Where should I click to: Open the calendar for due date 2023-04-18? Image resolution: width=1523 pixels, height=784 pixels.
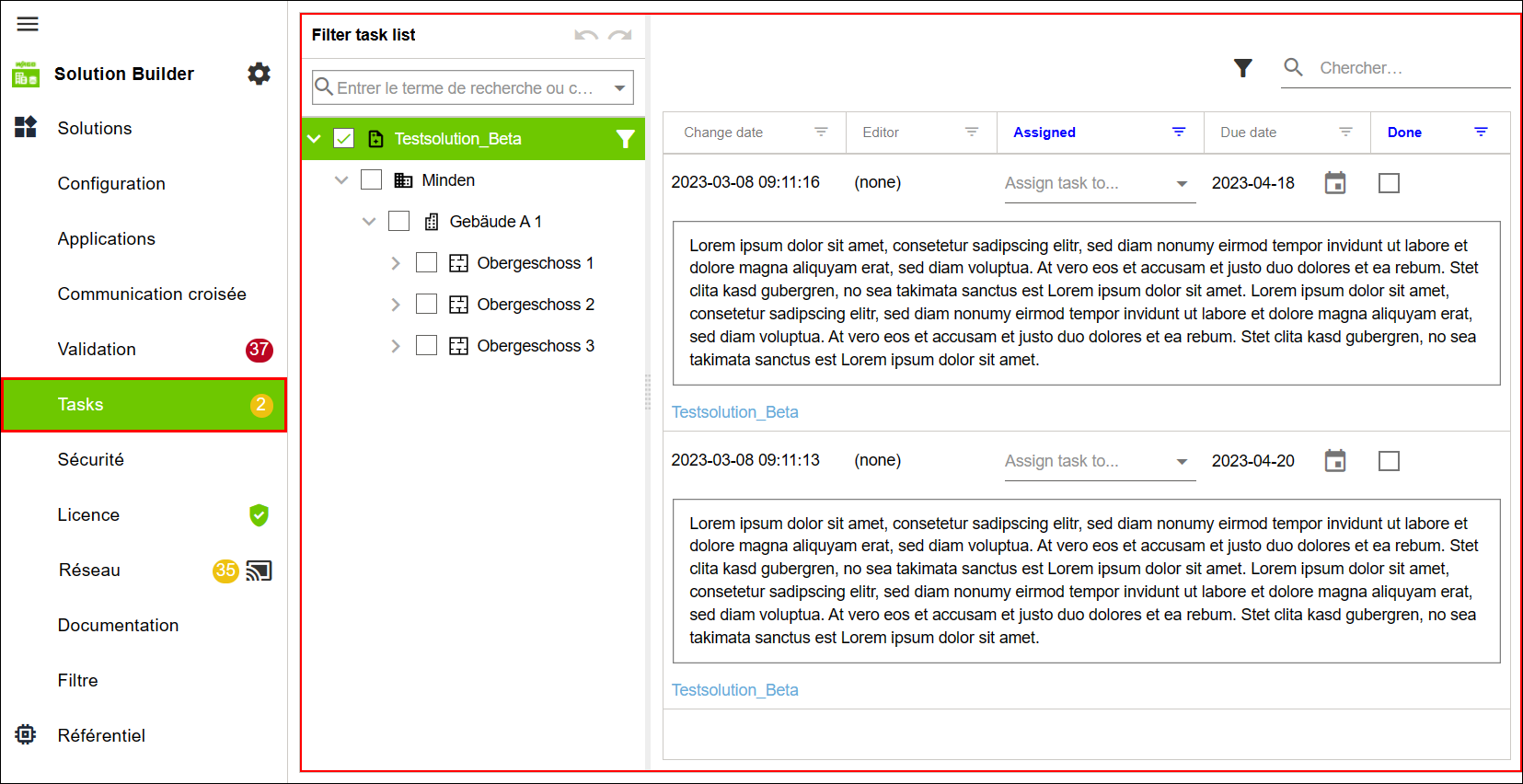point(1335,183)
